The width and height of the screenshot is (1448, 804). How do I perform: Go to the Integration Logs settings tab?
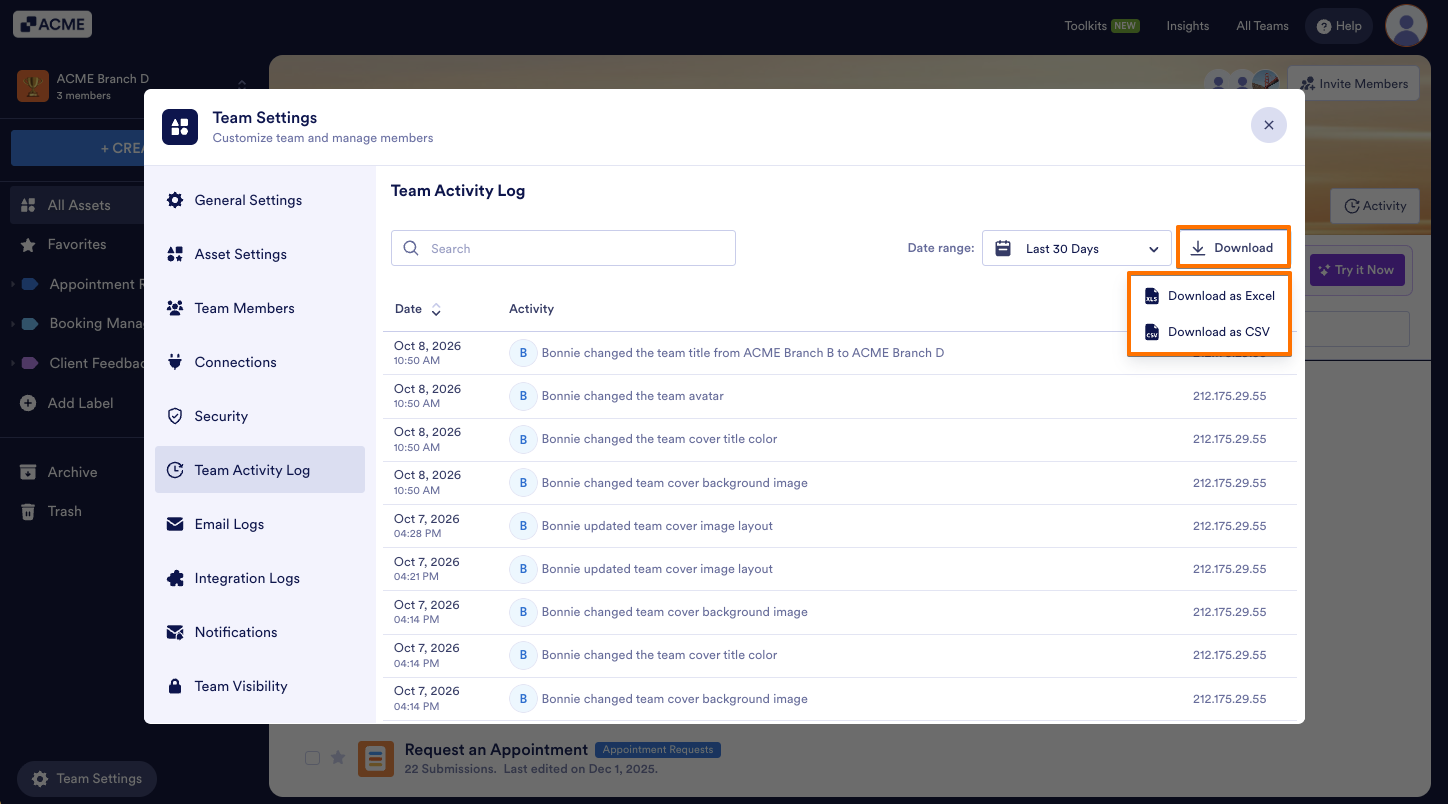click(260, 578)
